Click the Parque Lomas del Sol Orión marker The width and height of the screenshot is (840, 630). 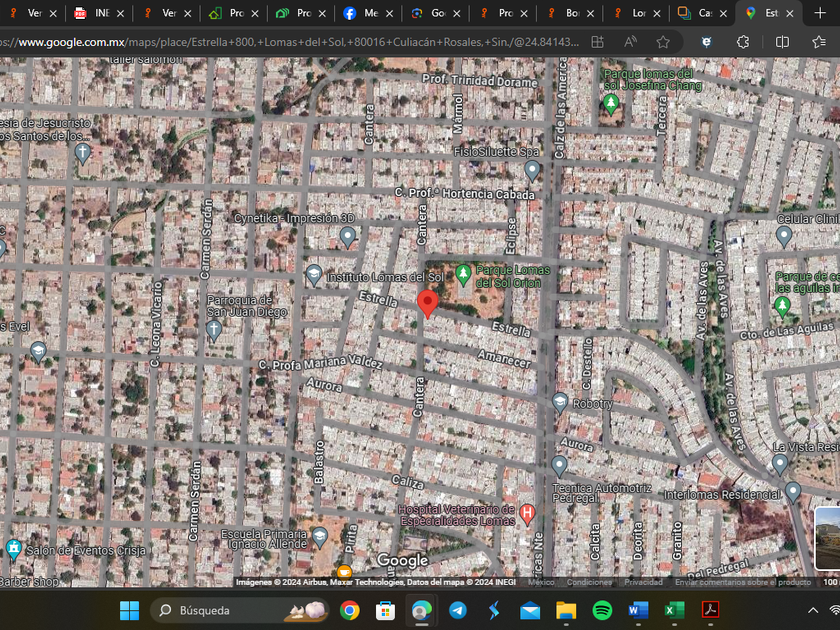463,273
